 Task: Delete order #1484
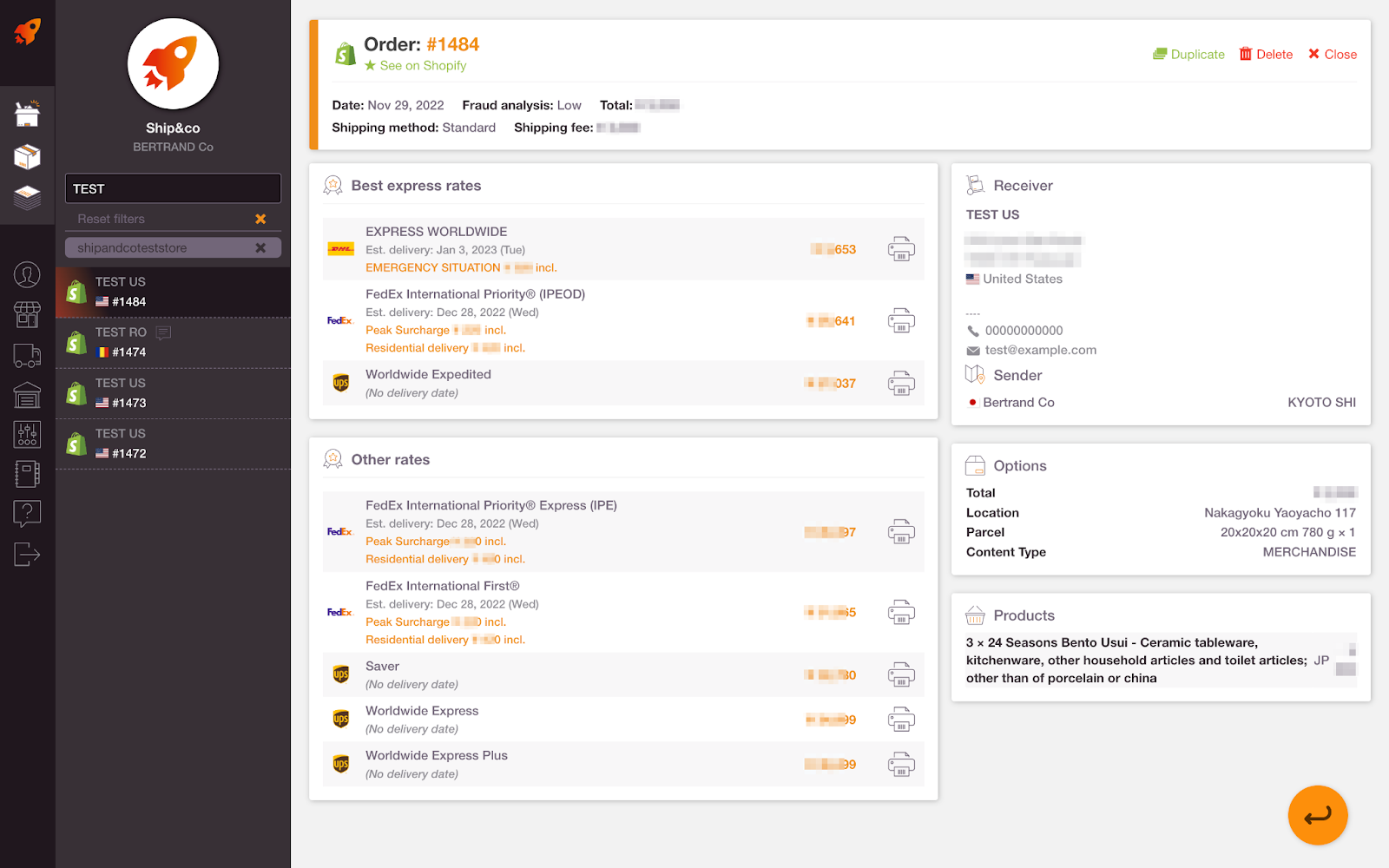(1266, 54)
